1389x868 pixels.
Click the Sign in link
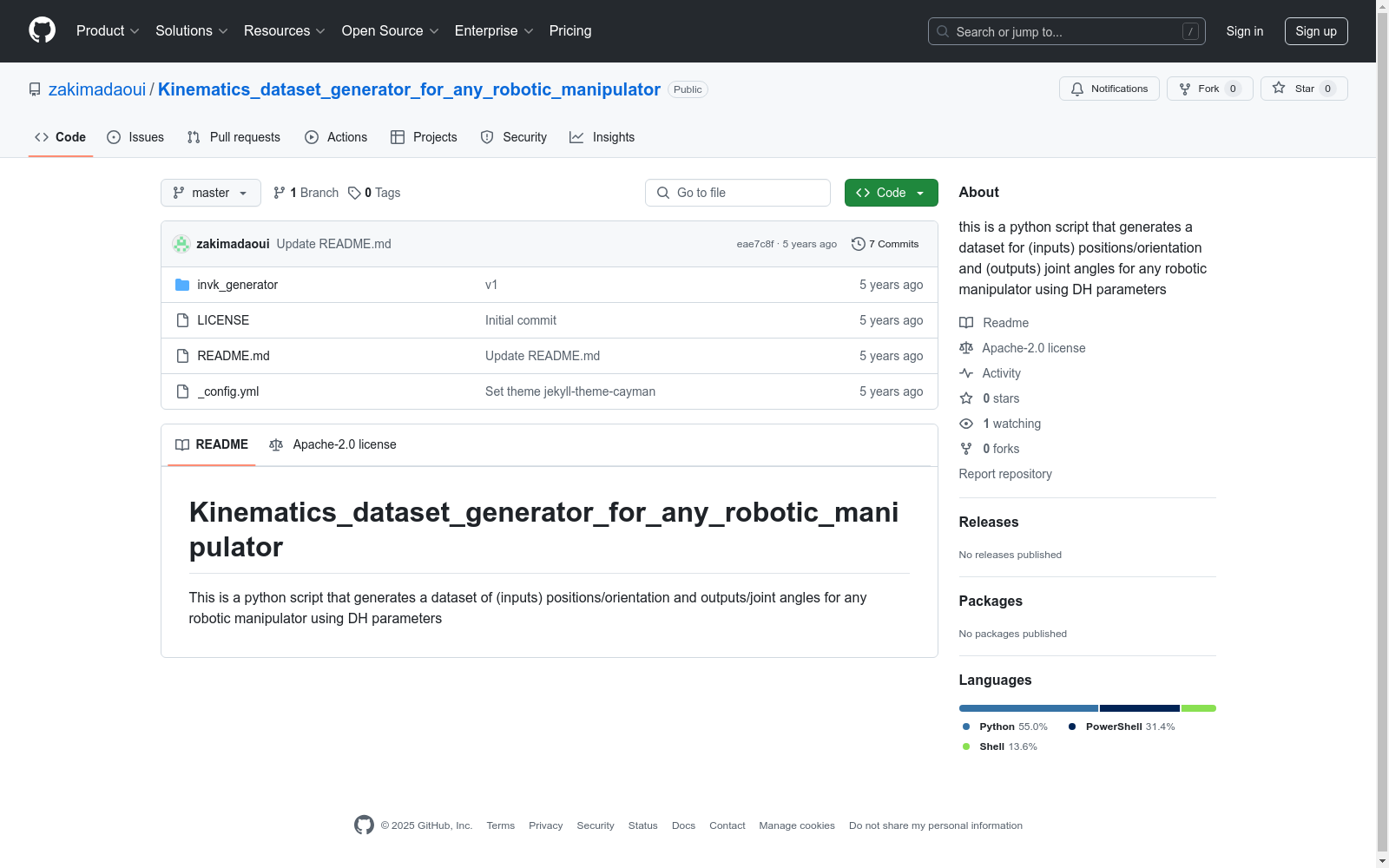1245,31
